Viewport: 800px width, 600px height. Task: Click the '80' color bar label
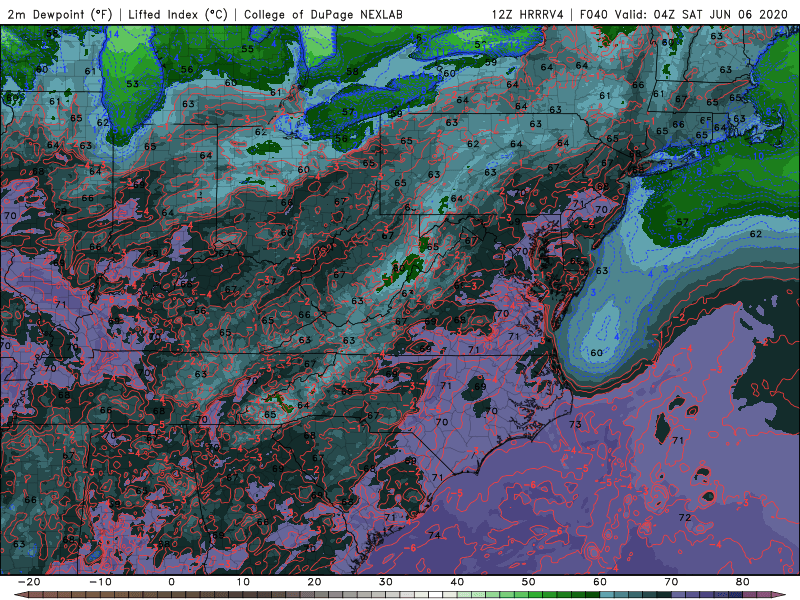point(743,582)
